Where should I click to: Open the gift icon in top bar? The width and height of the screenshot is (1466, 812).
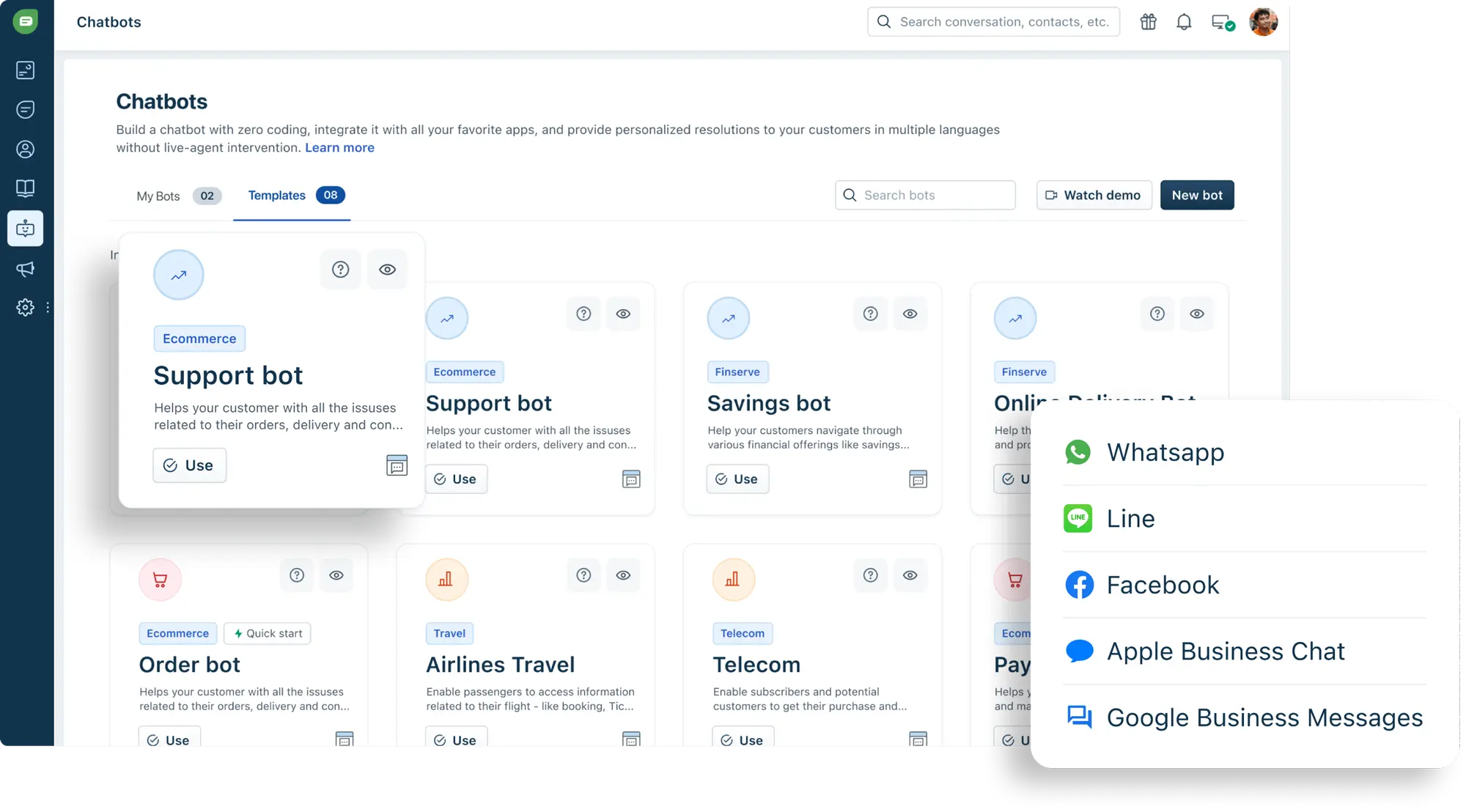[x=1148, y=22]
